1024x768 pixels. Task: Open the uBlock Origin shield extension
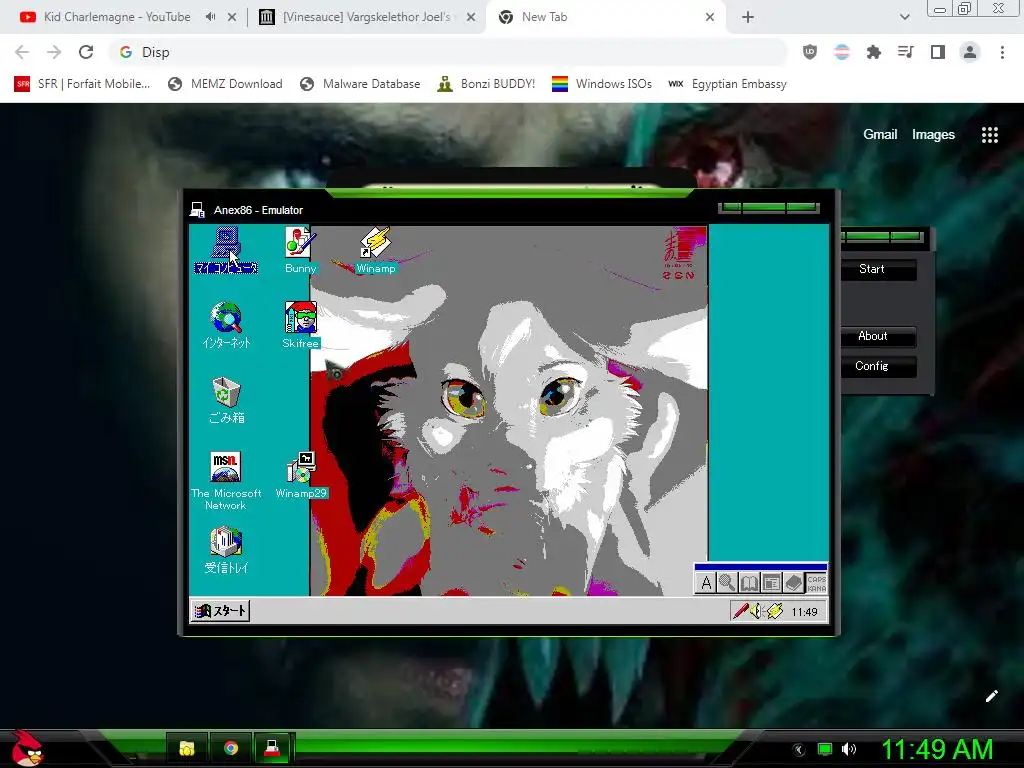point(810,52)
